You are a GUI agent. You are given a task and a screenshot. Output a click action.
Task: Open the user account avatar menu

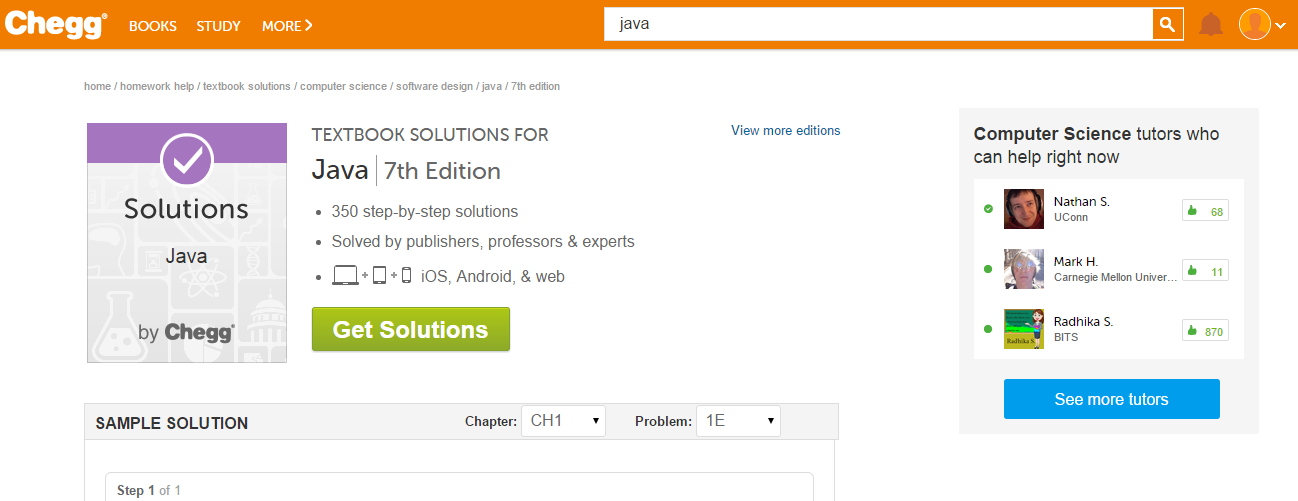point(1261,25)
